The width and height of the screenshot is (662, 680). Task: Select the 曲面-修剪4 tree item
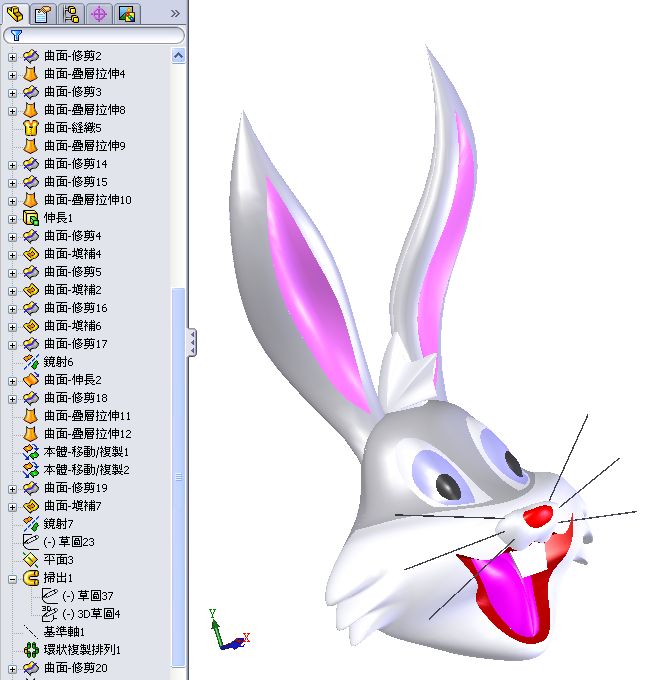click(73, 236)
